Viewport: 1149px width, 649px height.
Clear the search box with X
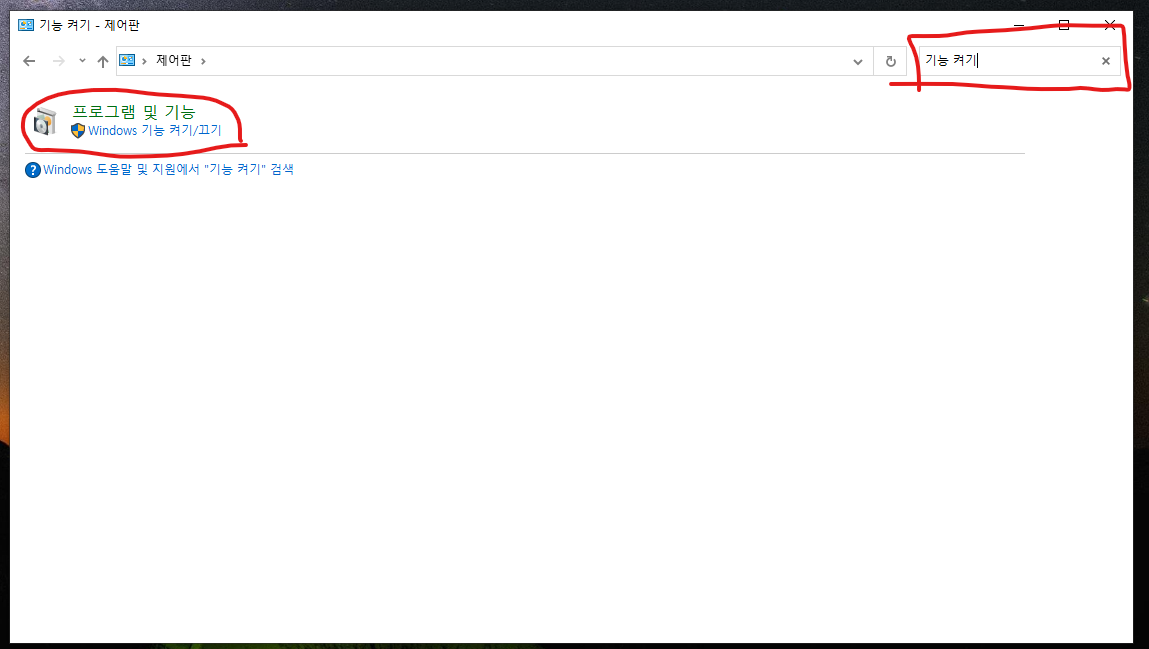(x=1106, y=61)
